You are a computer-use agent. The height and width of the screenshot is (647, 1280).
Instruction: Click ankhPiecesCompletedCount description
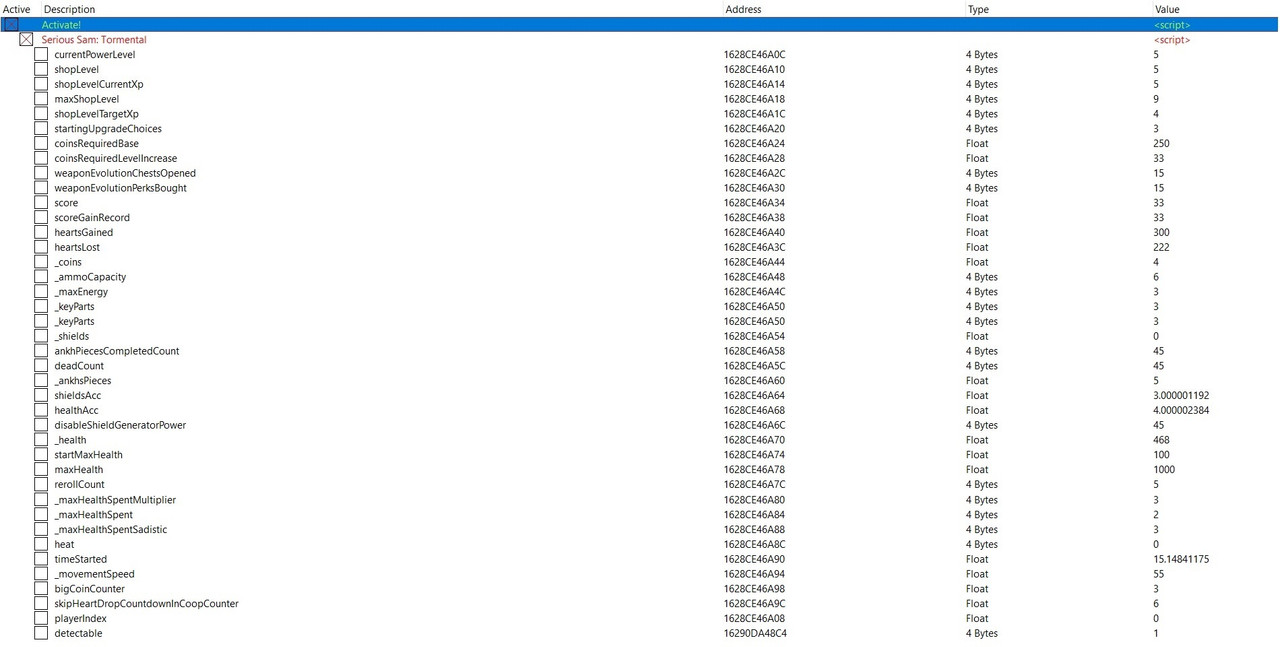pos(117,351)
